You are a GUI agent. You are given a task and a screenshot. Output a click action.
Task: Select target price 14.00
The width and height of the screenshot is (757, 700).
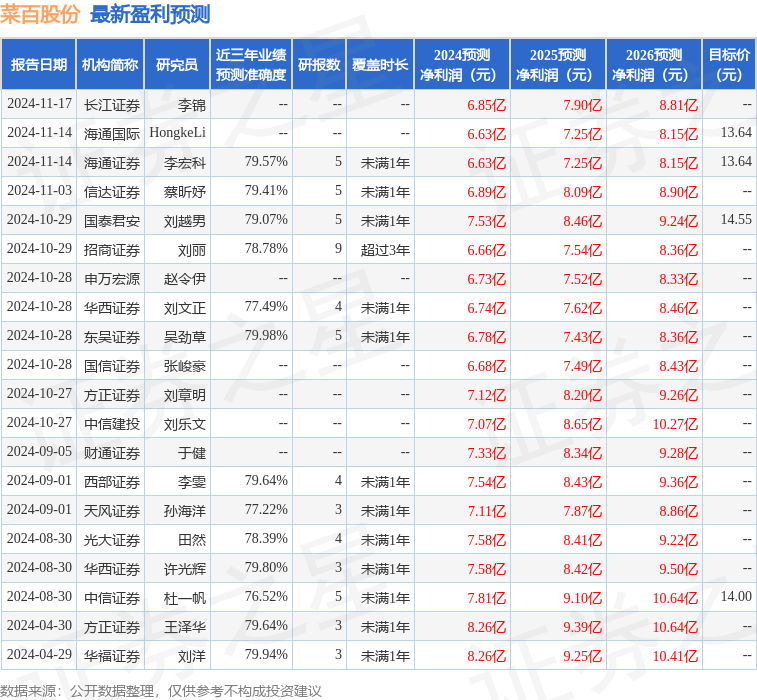736,596
